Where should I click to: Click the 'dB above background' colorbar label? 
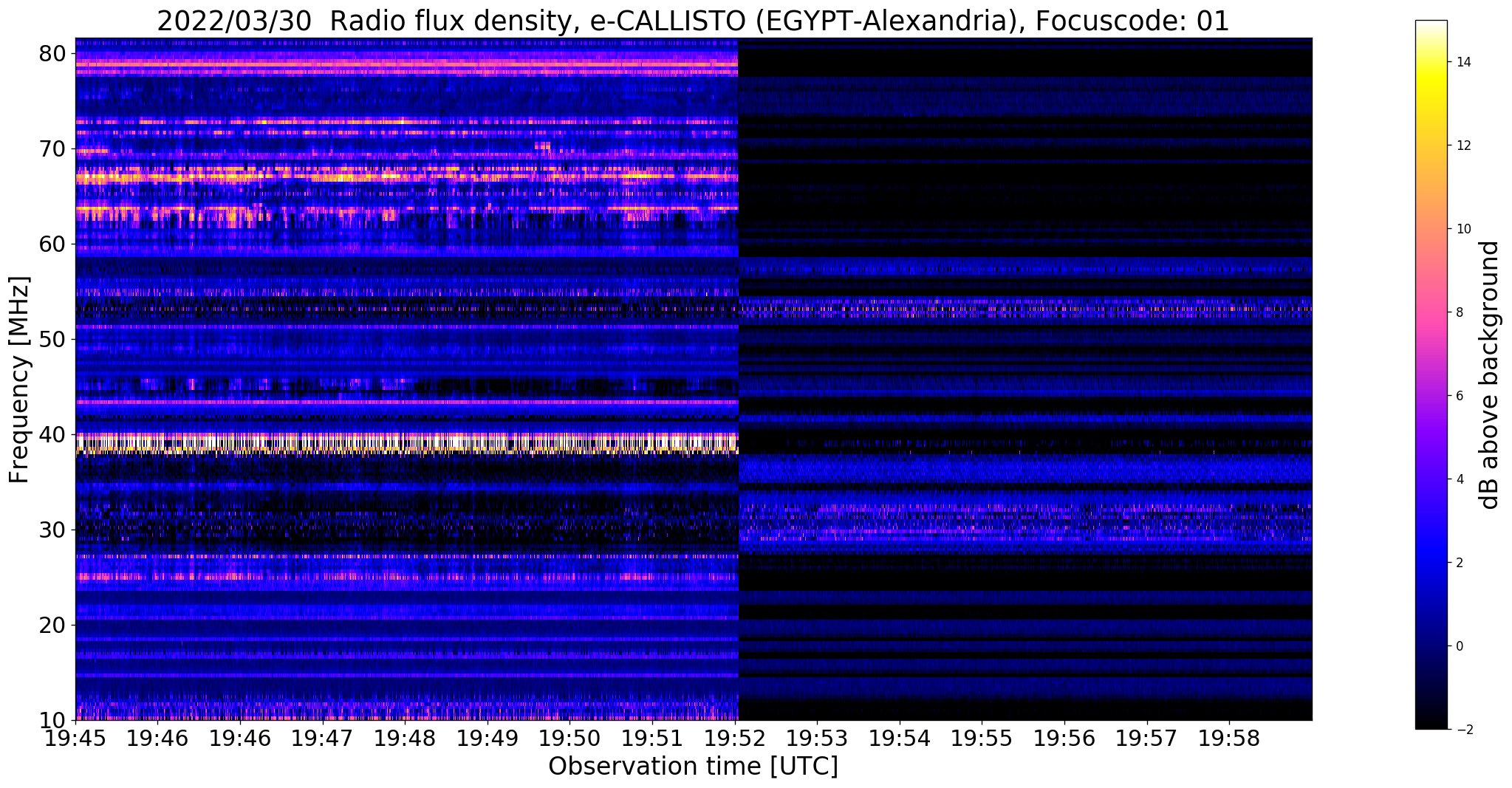point(1490,375)
